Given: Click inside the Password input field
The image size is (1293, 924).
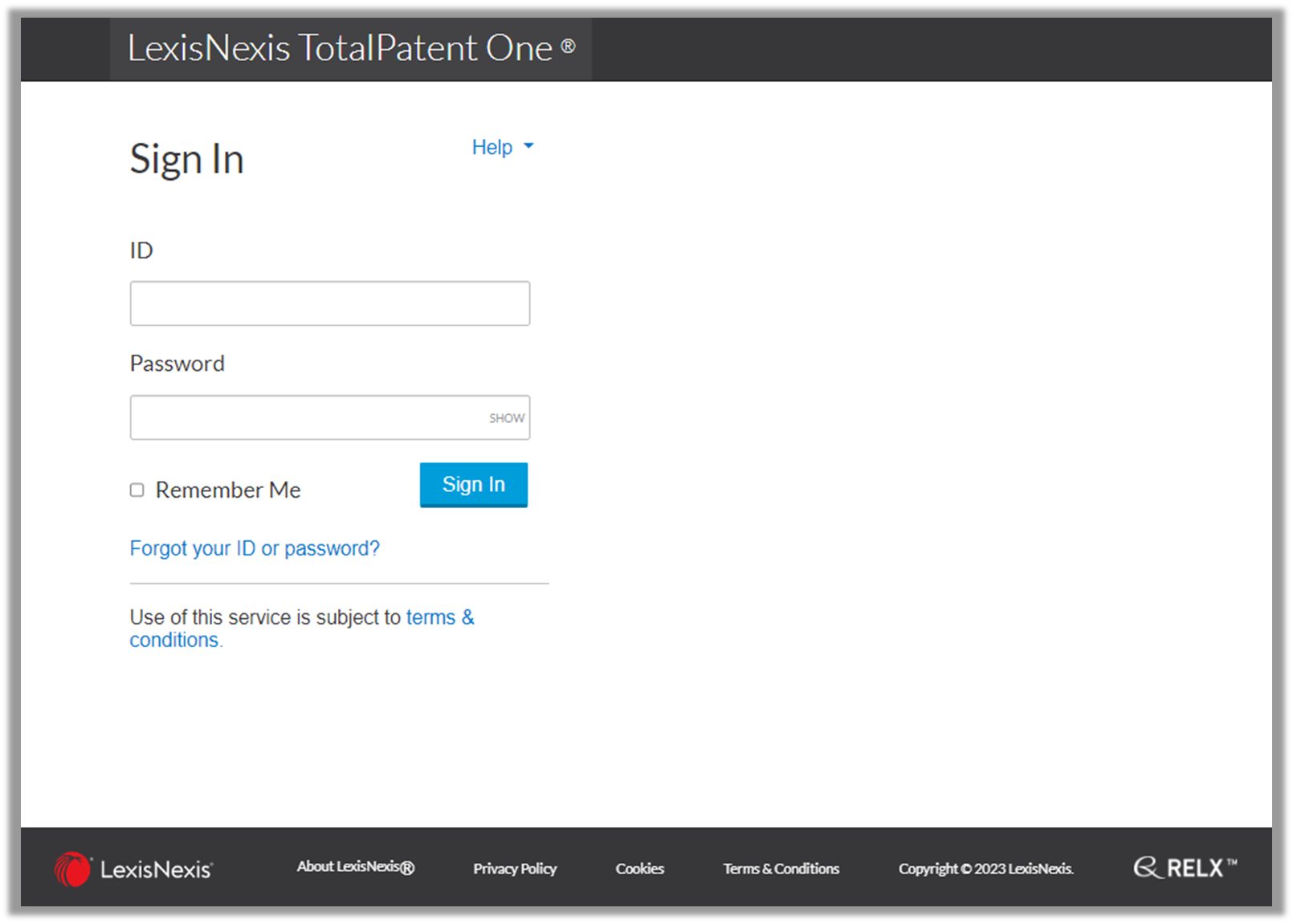Looking at the screenshot, I should click(305, 417).
